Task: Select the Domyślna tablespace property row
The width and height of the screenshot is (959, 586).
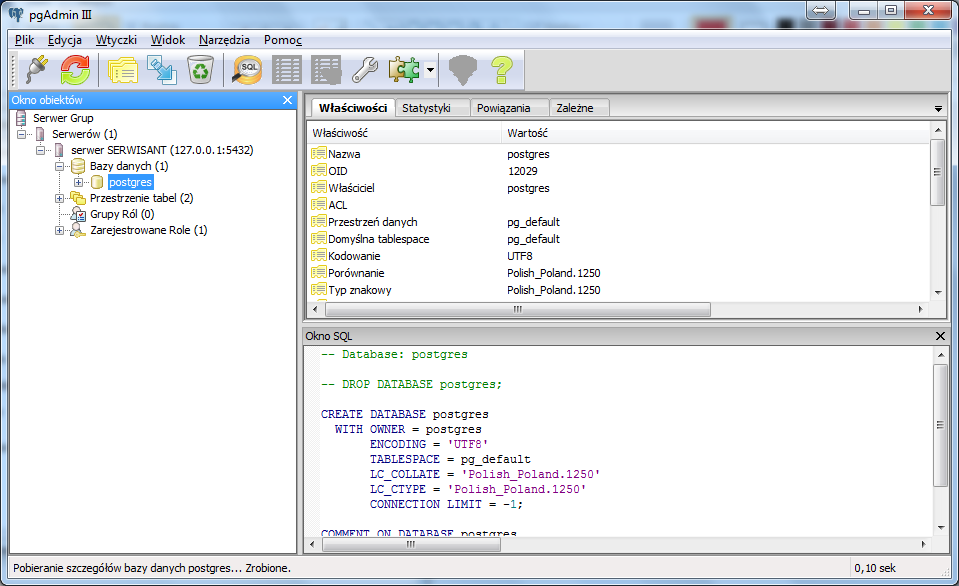Action: 618,239
